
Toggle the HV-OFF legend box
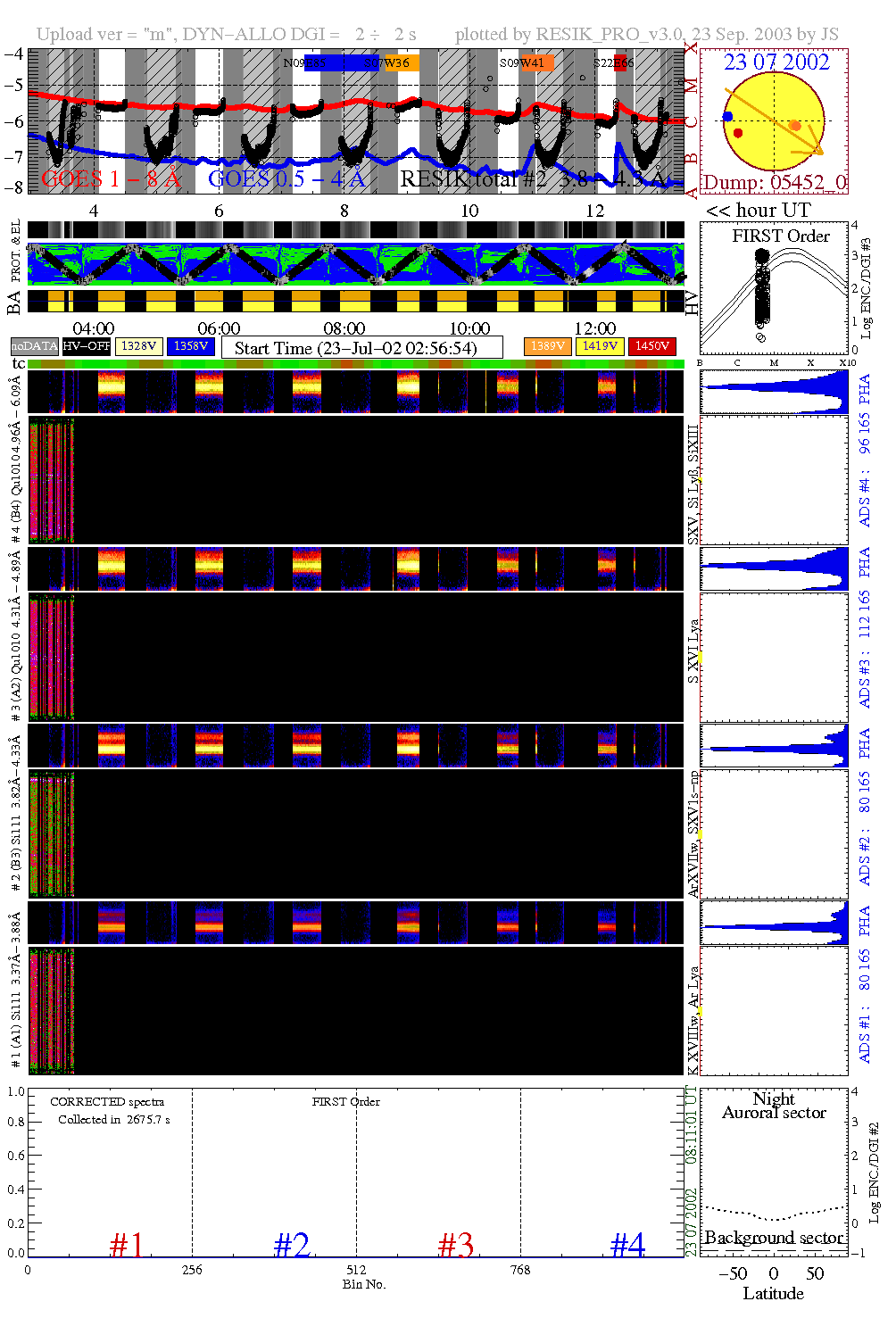[x=87, y=346]
